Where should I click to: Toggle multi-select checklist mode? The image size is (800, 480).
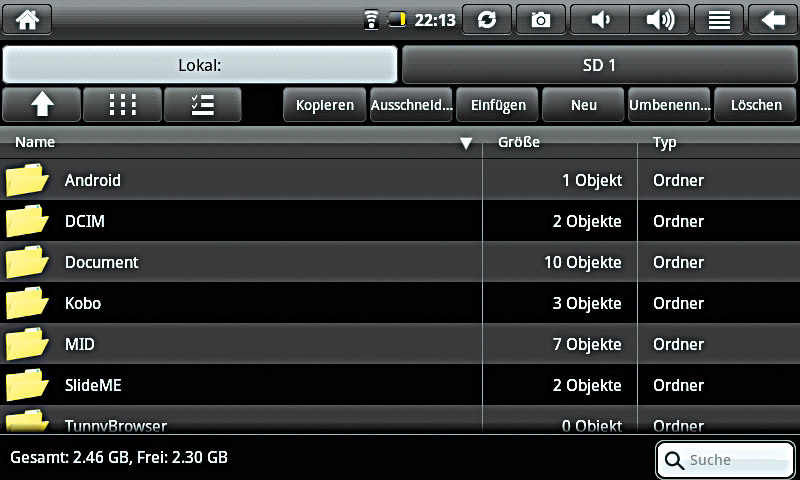click(x=202, y=105)
